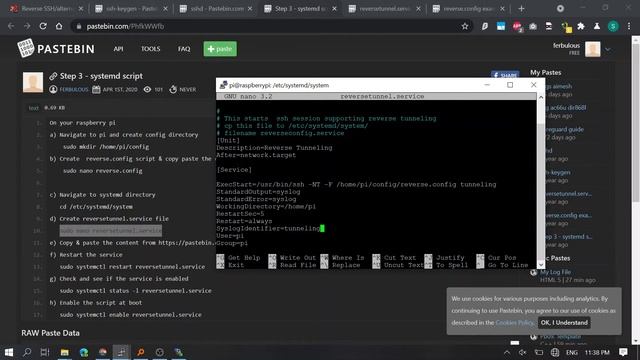Bookmark this page with star icon
This screenshot has height=360, width=640.
(465, 26)
